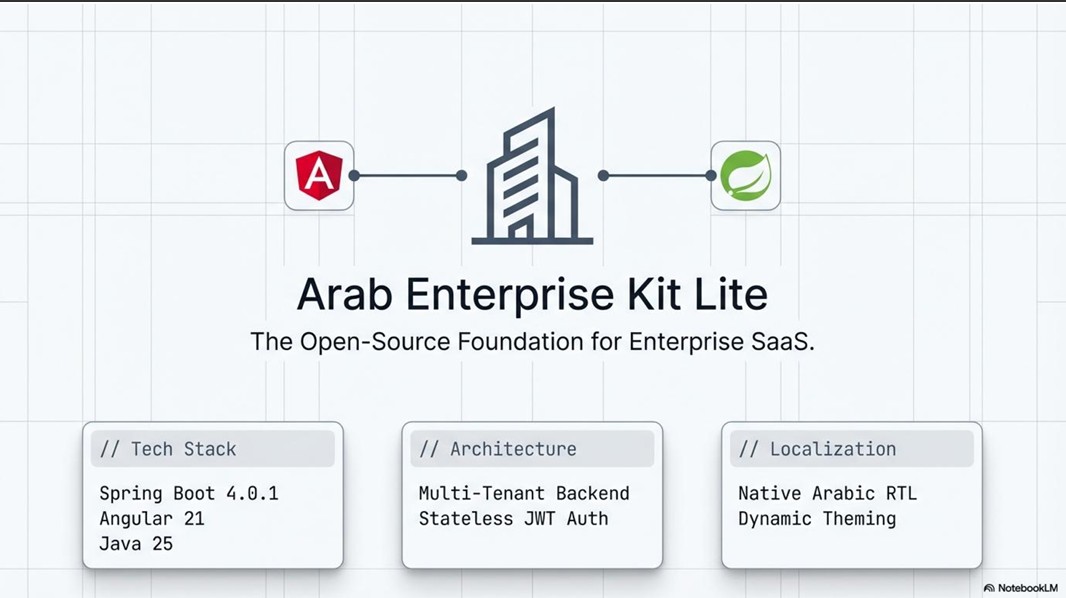Click the connector dot beside Angular icon
Screen dimensions: 1066x598
(354, 175)
